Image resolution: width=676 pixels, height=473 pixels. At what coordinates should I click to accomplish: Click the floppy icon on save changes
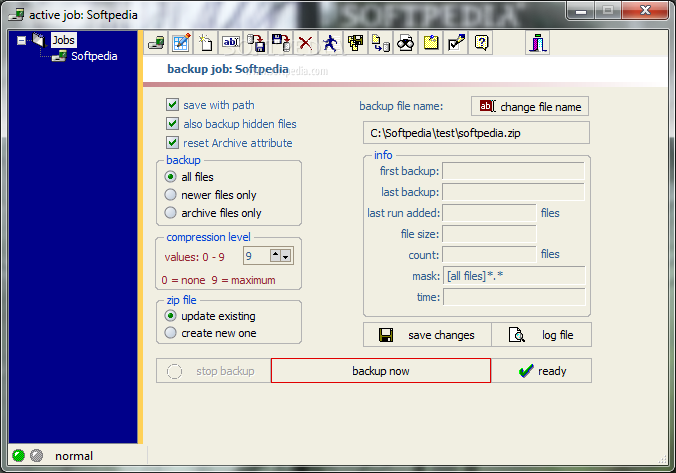point(386,335)
